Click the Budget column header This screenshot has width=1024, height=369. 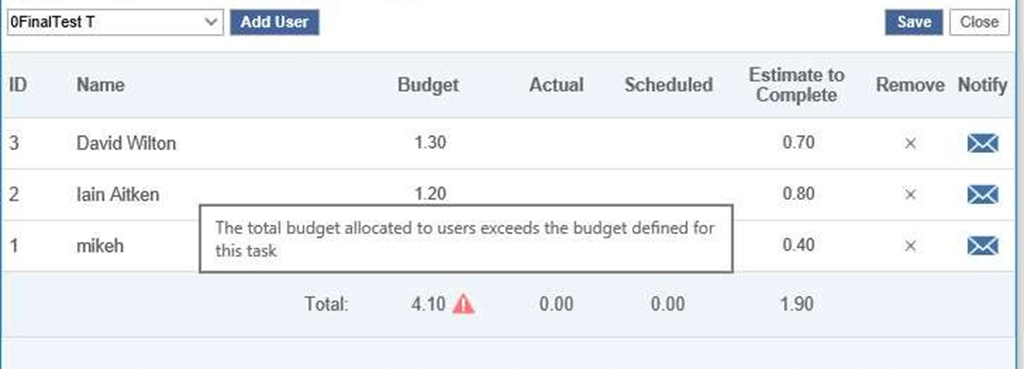(x=428, y=85)
